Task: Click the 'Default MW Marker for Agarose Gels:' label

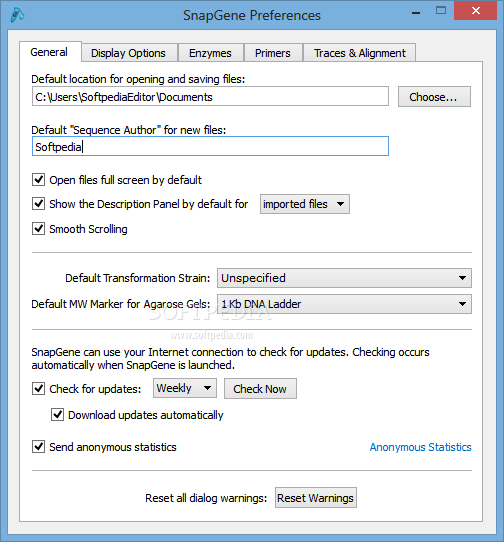Action: [121, 304]
